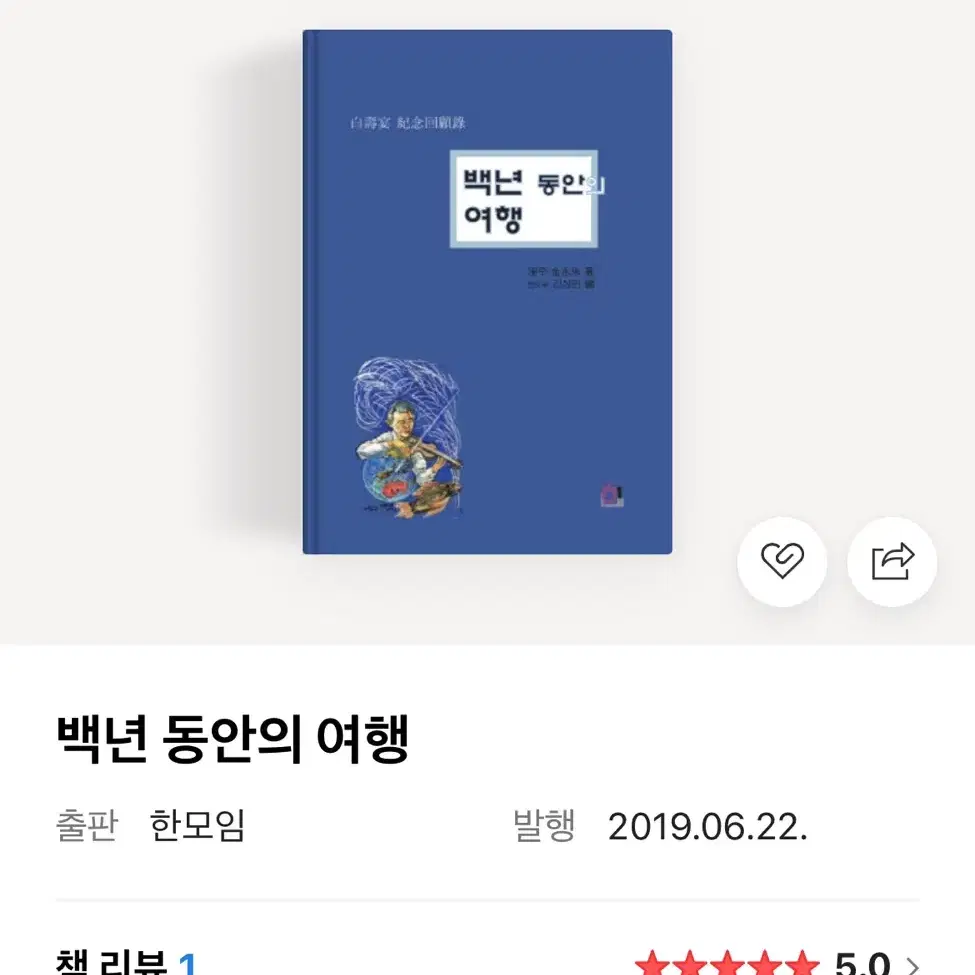Viewport: 975px width, 975px height.
Task: Tap the 출판 label
Action: [86, 826]
